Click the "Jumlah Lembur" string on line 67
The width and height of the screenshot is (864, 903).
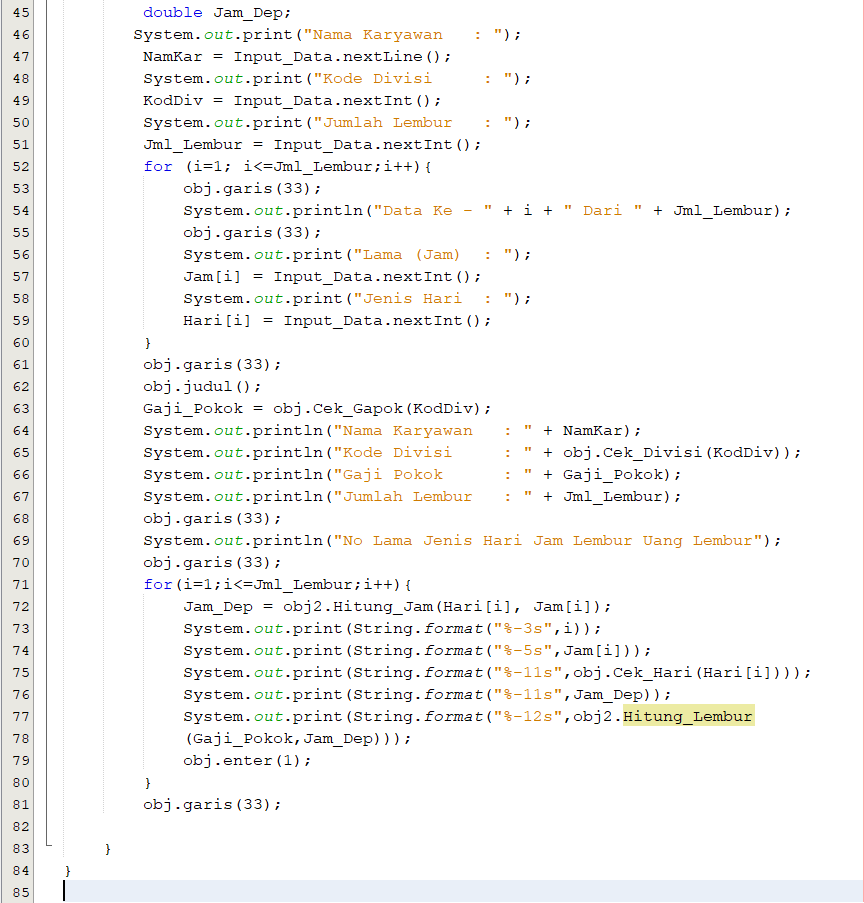pos(433,496)
